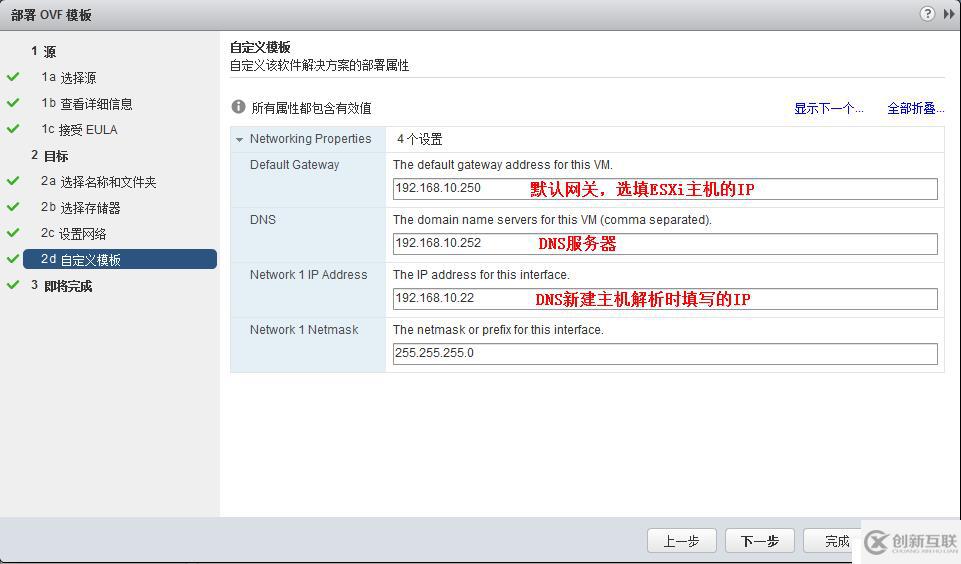The height and width of the screenshot is (564, 961).
Task: Click the green checkmark beside 2d 自定义模板
Action: [13, 259]
